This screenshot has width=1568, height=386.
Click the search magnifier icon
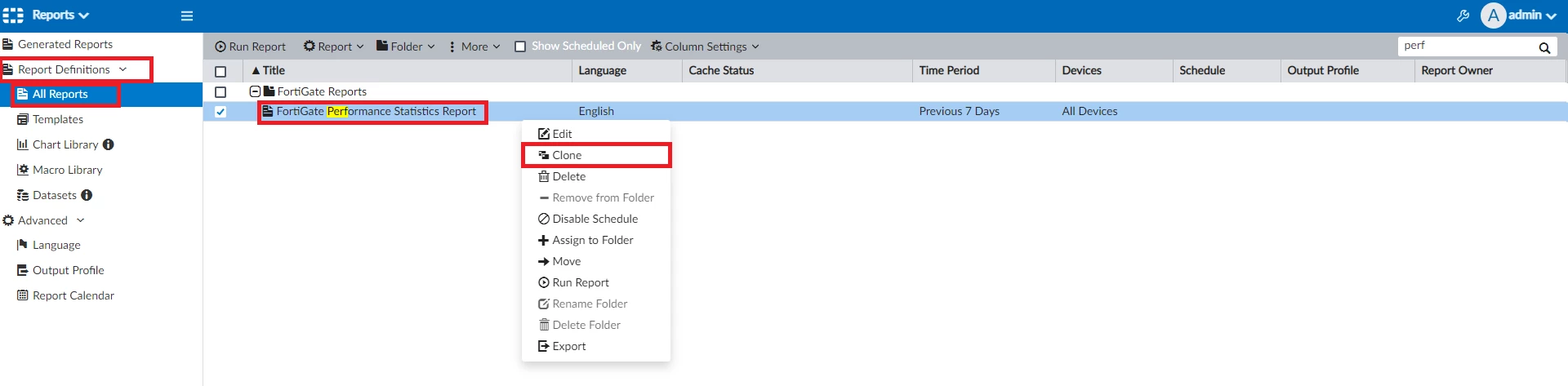[x=1544, y=47]
